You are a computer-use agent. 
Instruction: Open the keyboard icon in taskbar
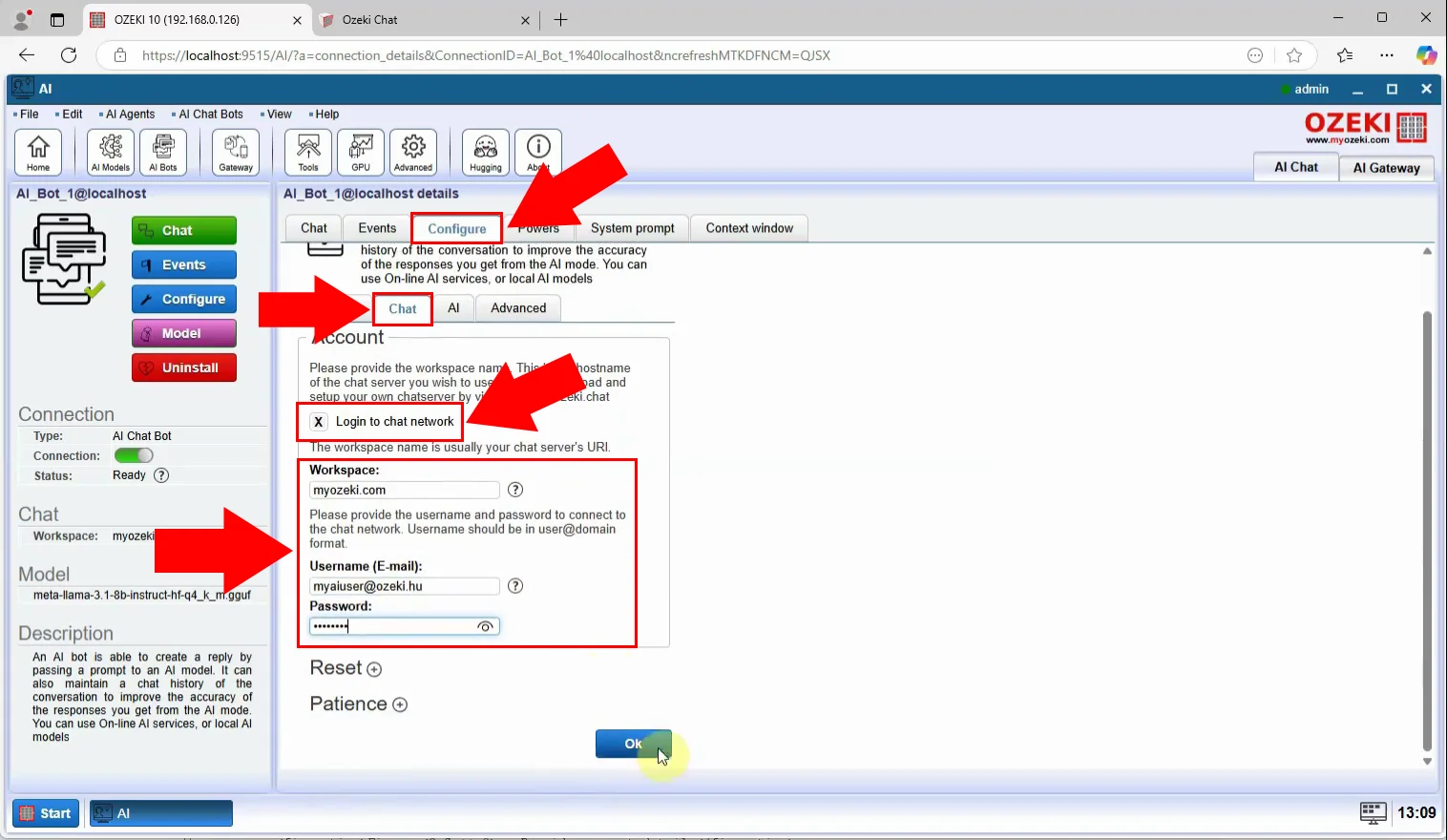pos(1373,812)
